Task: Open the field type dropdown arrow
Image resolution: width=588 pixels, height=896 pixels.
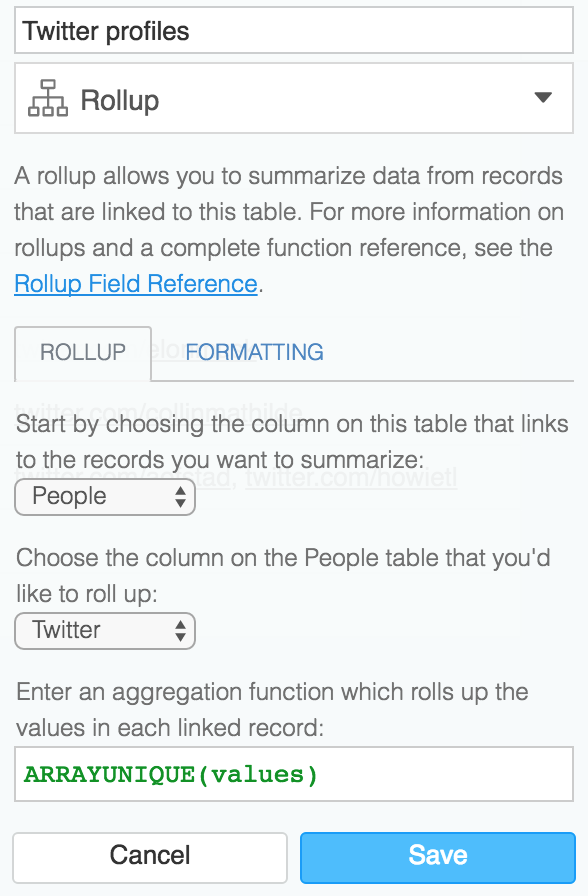Action: (x=543, y=98)
